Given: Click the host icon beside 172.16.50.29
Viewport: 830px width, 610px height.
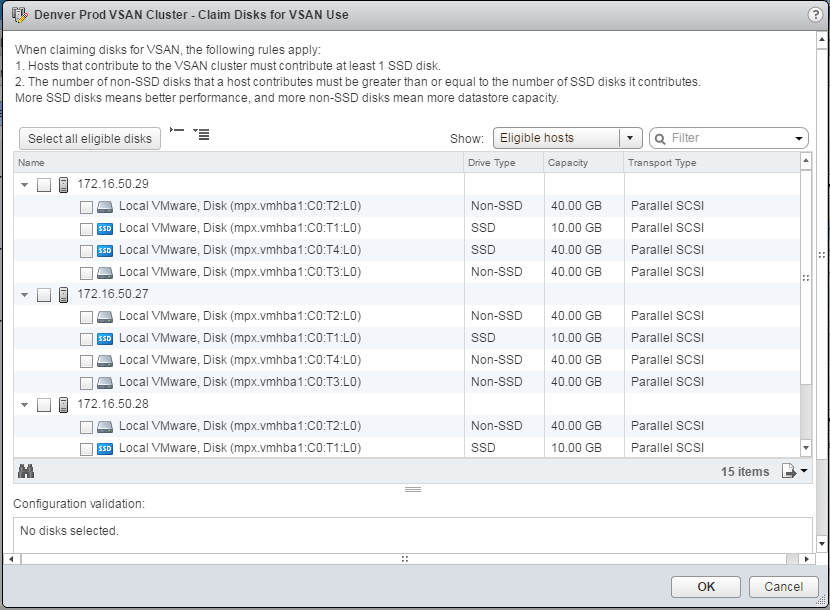Looking at the screenshot, I should tap(64, 184).
